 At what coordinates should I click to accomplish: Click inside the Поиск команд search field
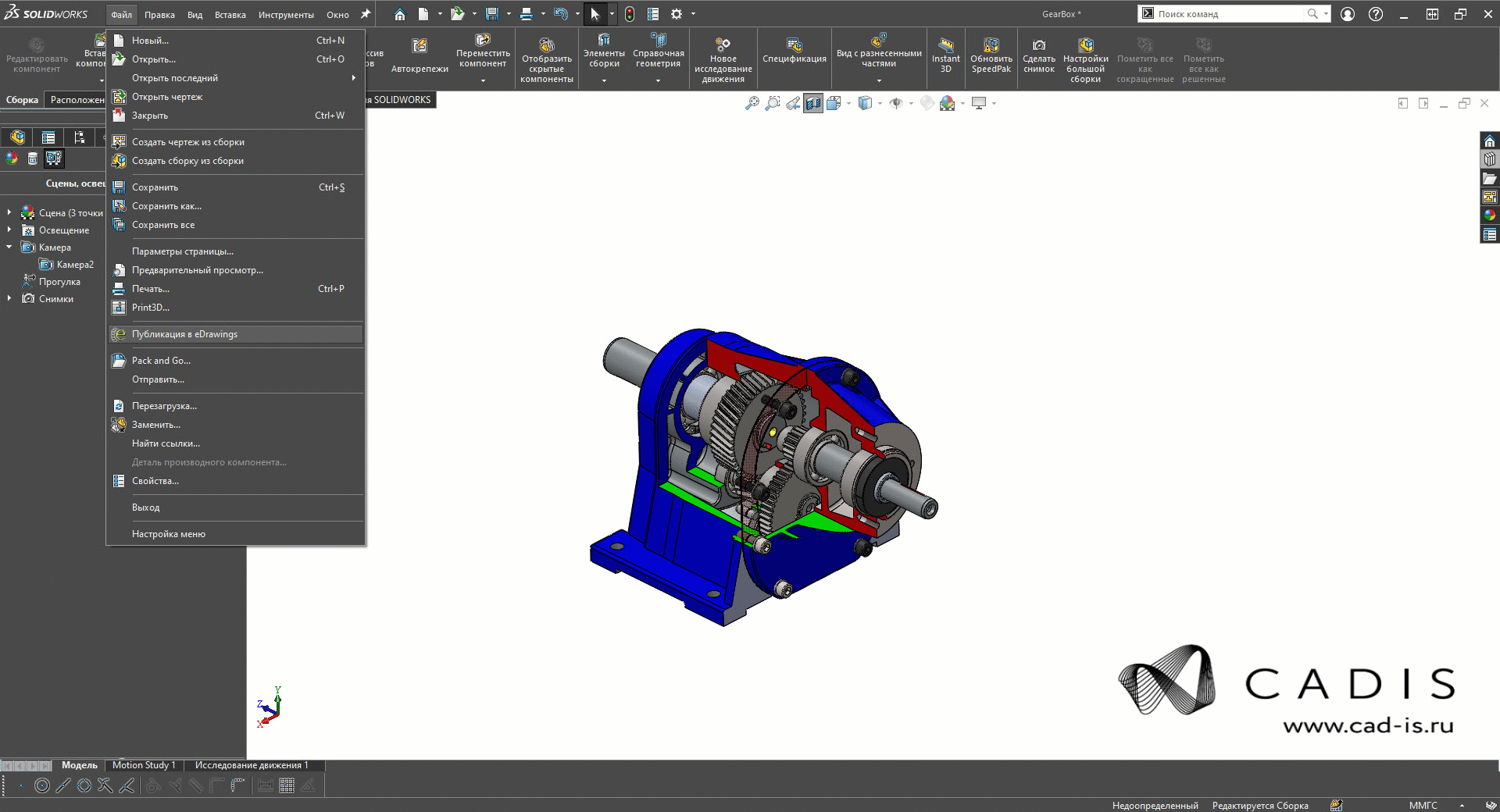1227,13
